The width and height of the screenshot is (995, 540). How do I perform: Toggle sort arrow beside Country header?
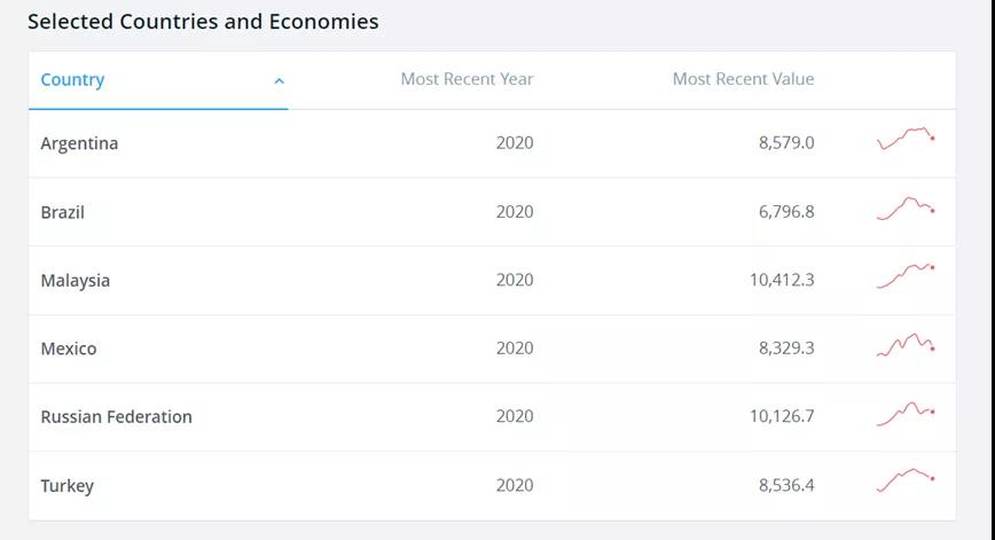pos(279,81)
